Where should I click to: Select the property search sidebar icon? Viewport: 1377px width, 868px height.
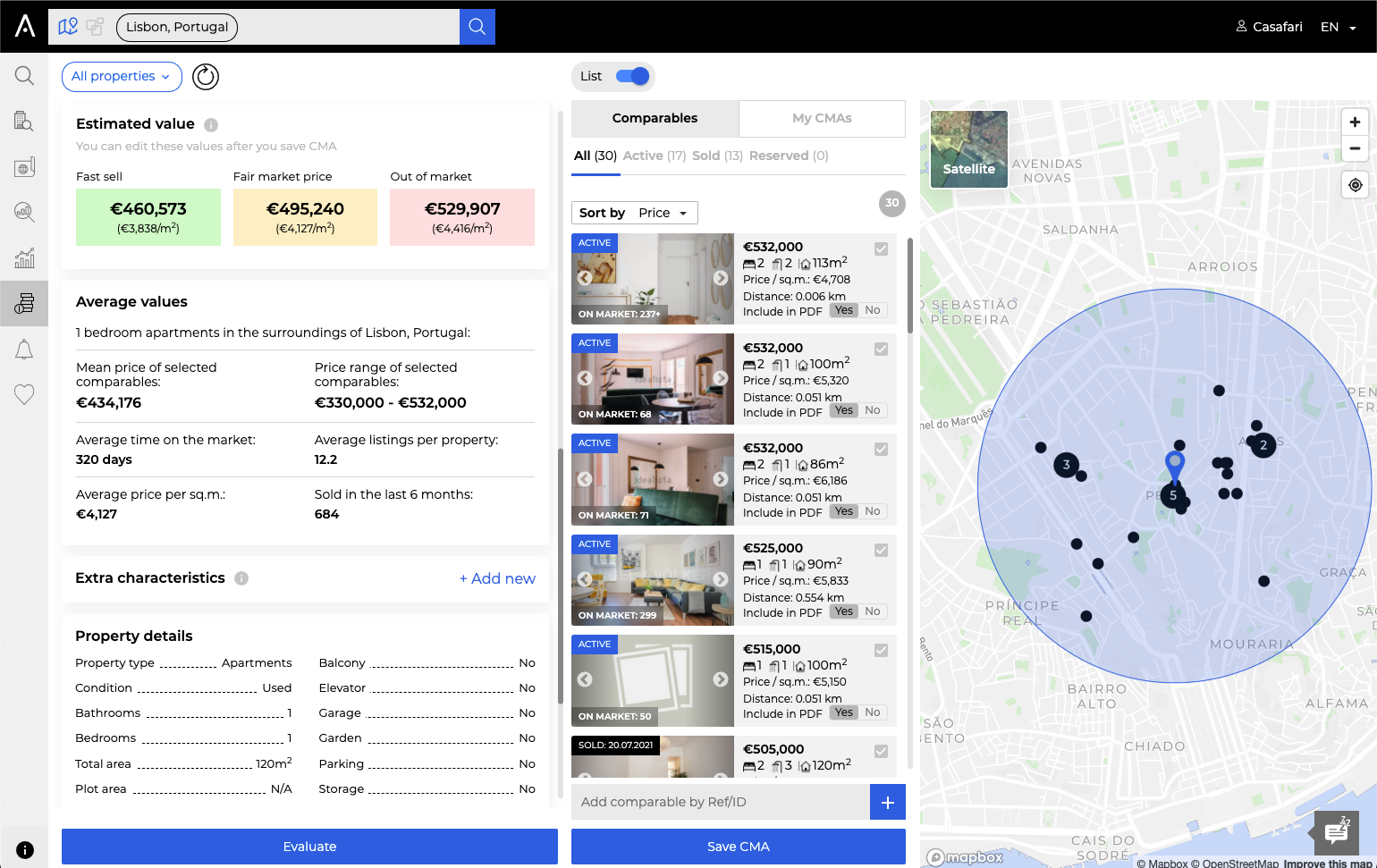[23, 121]
